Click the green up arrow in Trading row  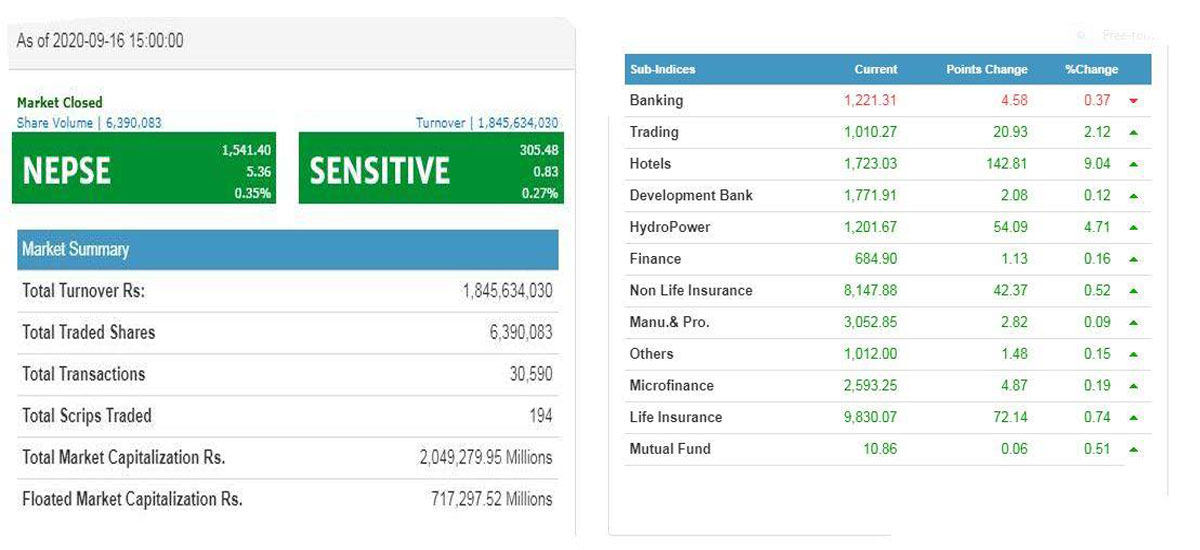pos(1133,132)
